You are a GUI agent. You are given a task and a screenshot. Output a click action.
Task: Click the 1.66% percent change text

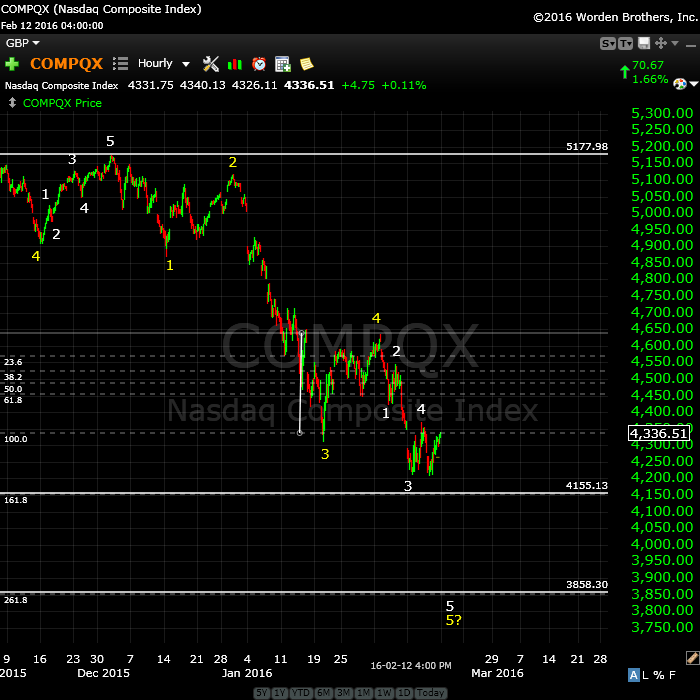click(x=650, y=79)
